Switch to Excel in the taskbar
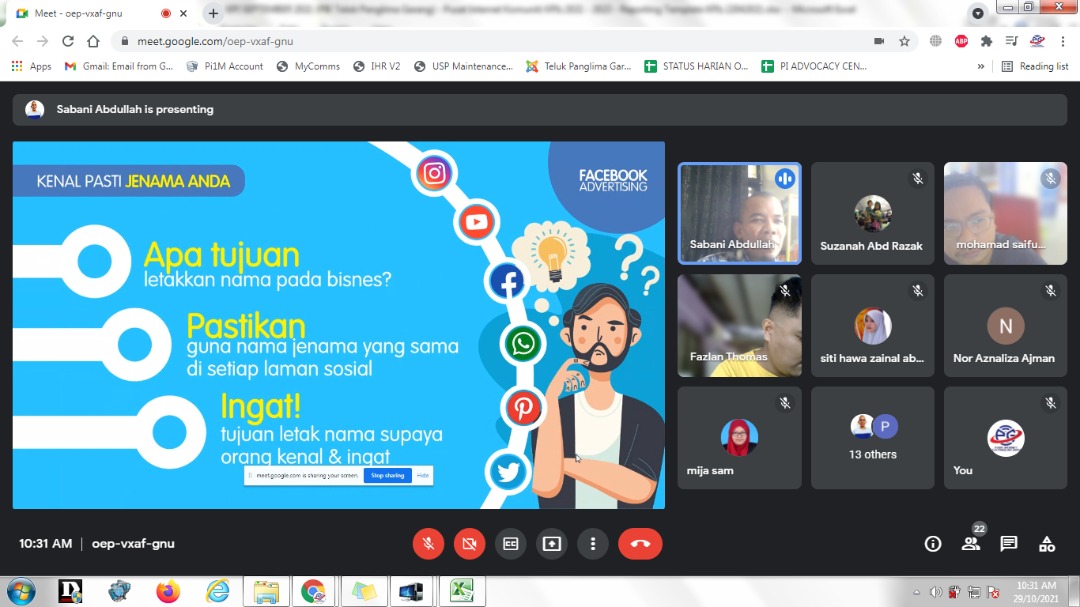Viewport: 1080px width, 607px height. tap(461, 592)
